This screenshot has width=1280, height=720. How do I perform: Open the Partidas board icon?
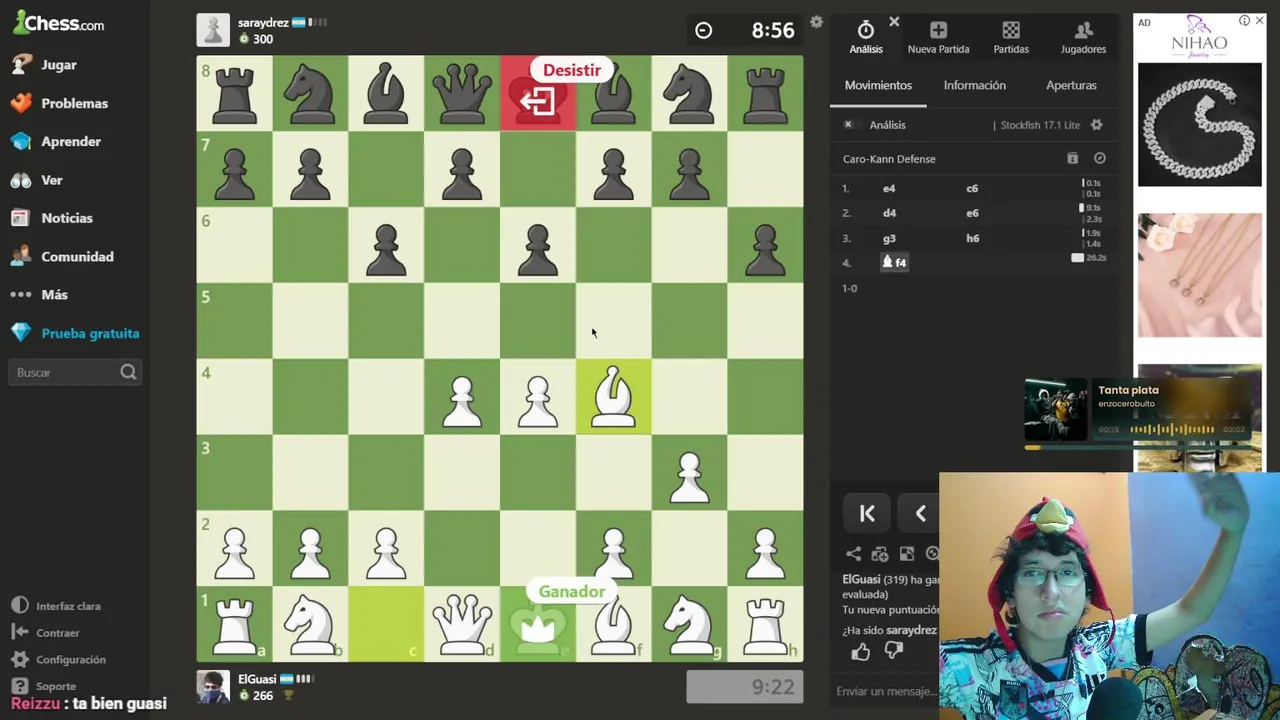click(1011, 30)
